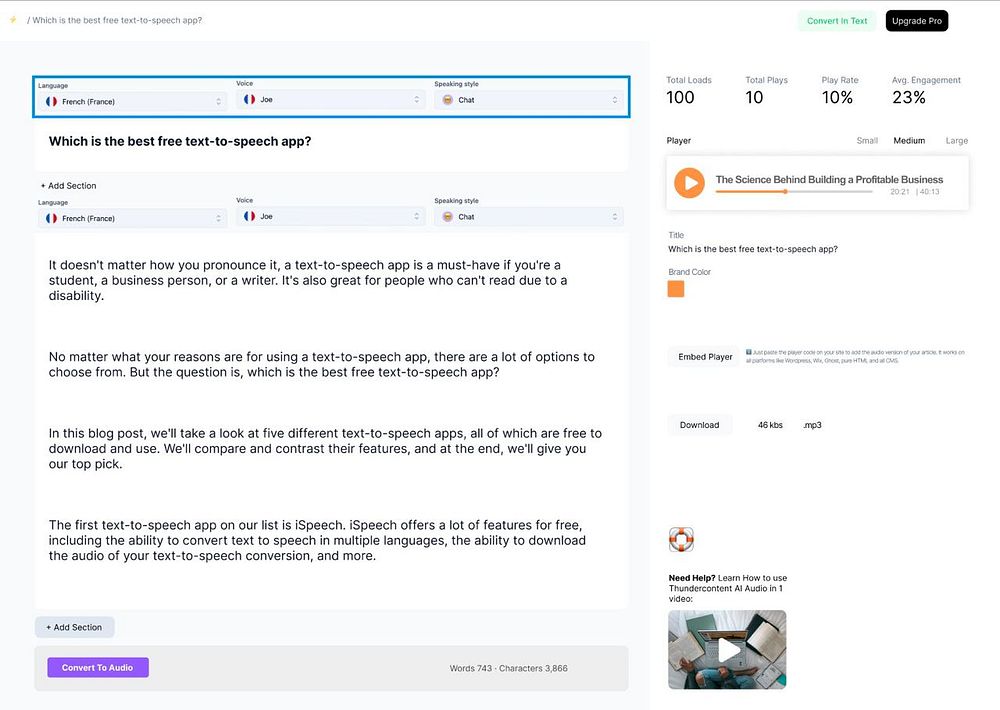
Task: Click Chat emoji icon in top Speaking style
Action: (x=447, y=100)
